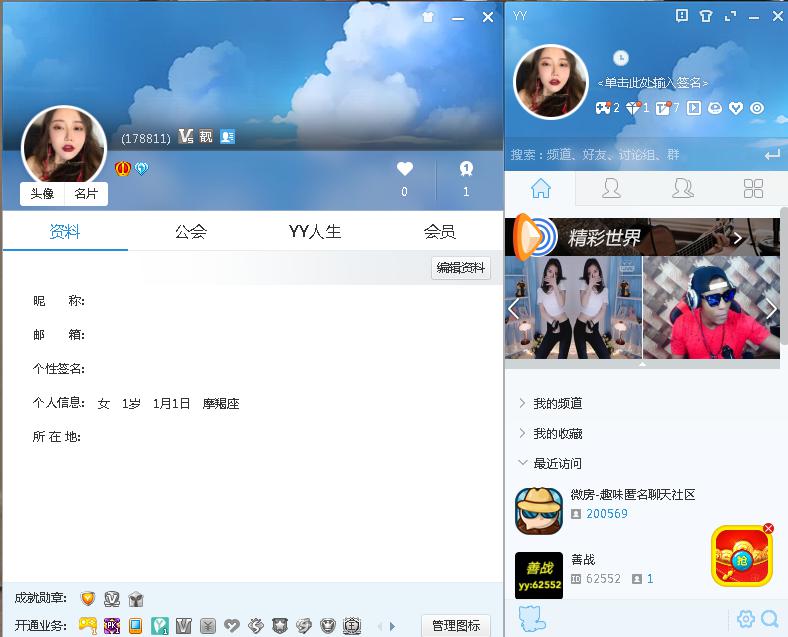Viewport: 788px width, 637px height.
Task: Switch to the 公会 tab
Action: (x=190, y=231)
